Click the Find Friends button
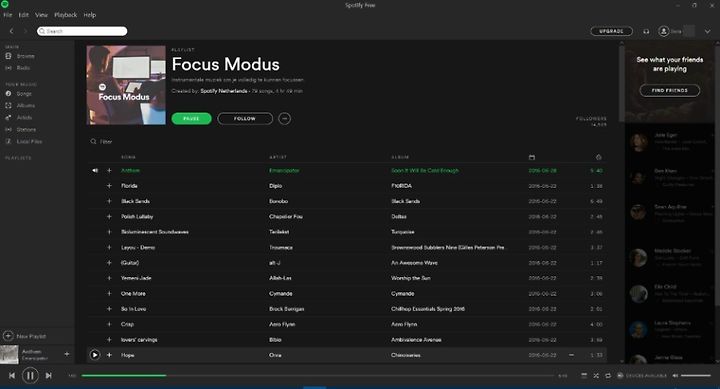The image size is (720, 389). (669, 90)
